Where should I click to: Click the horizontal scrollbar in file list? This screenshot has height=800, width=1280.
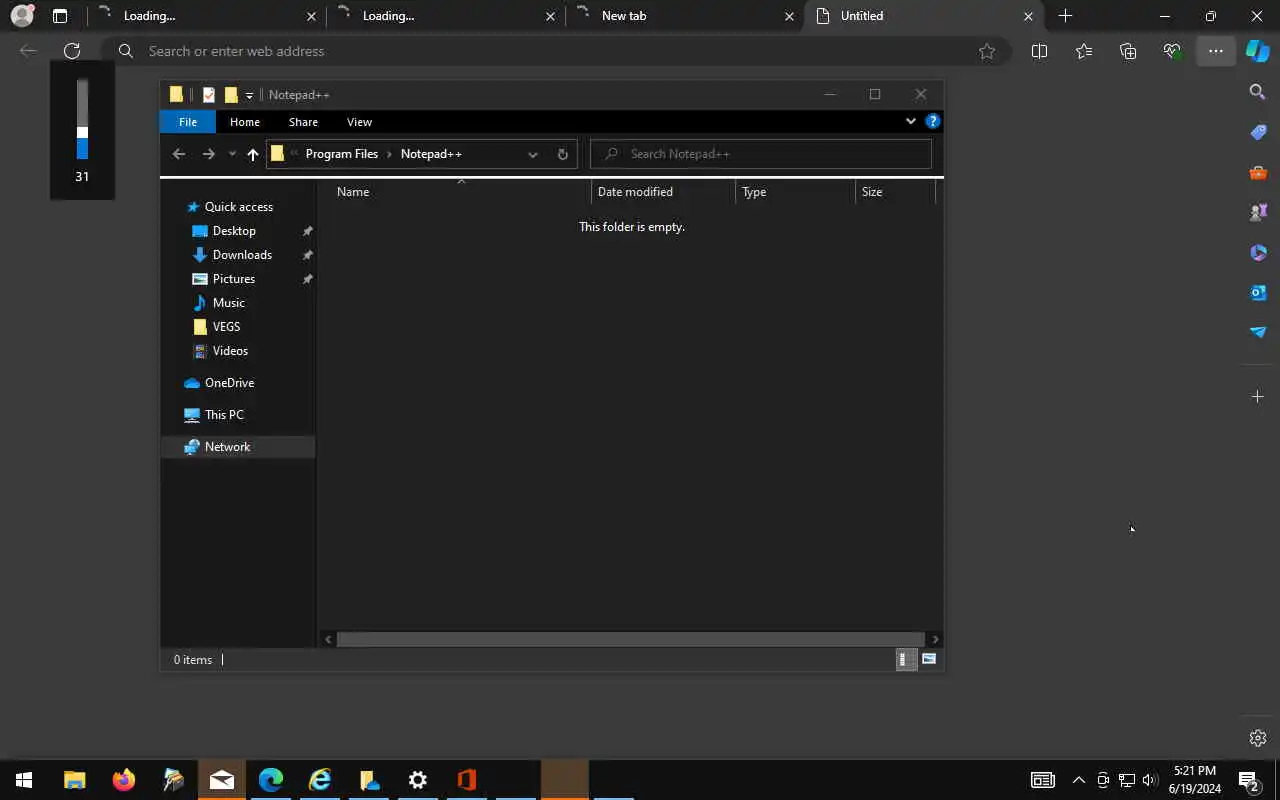630,639
